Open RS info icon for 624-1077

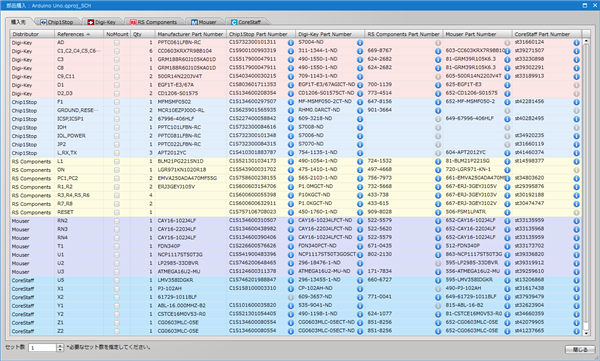438,314
